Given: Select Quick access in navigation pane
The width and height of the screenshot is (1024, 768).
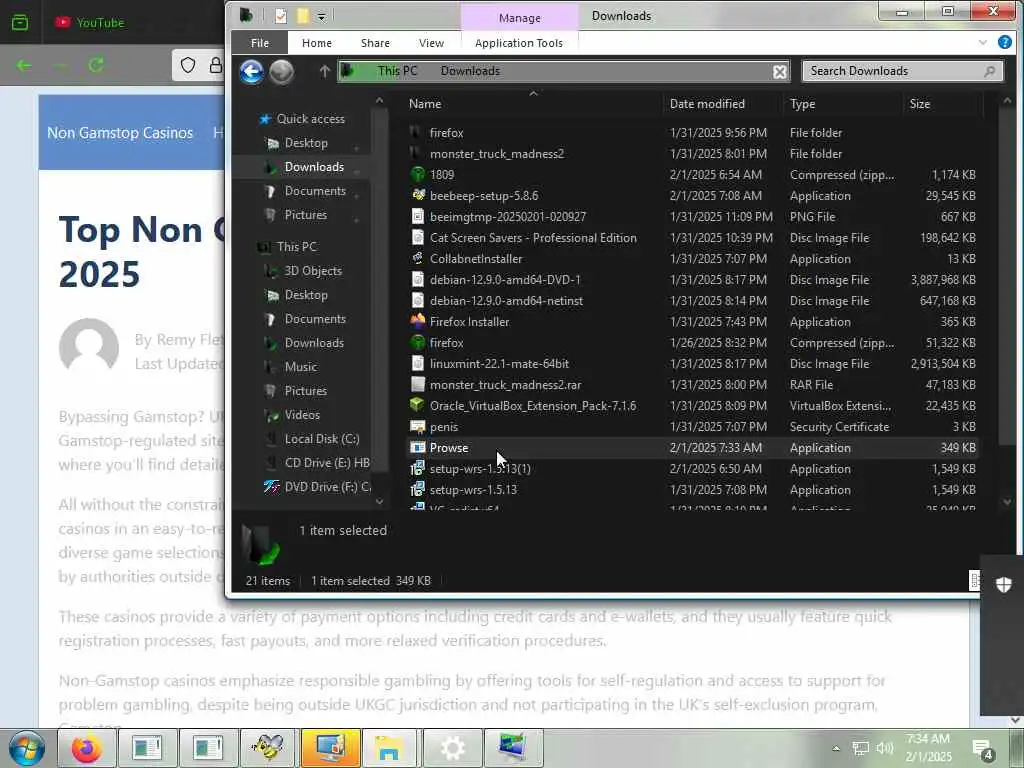Looking at the screenshot, I should 310,119.
